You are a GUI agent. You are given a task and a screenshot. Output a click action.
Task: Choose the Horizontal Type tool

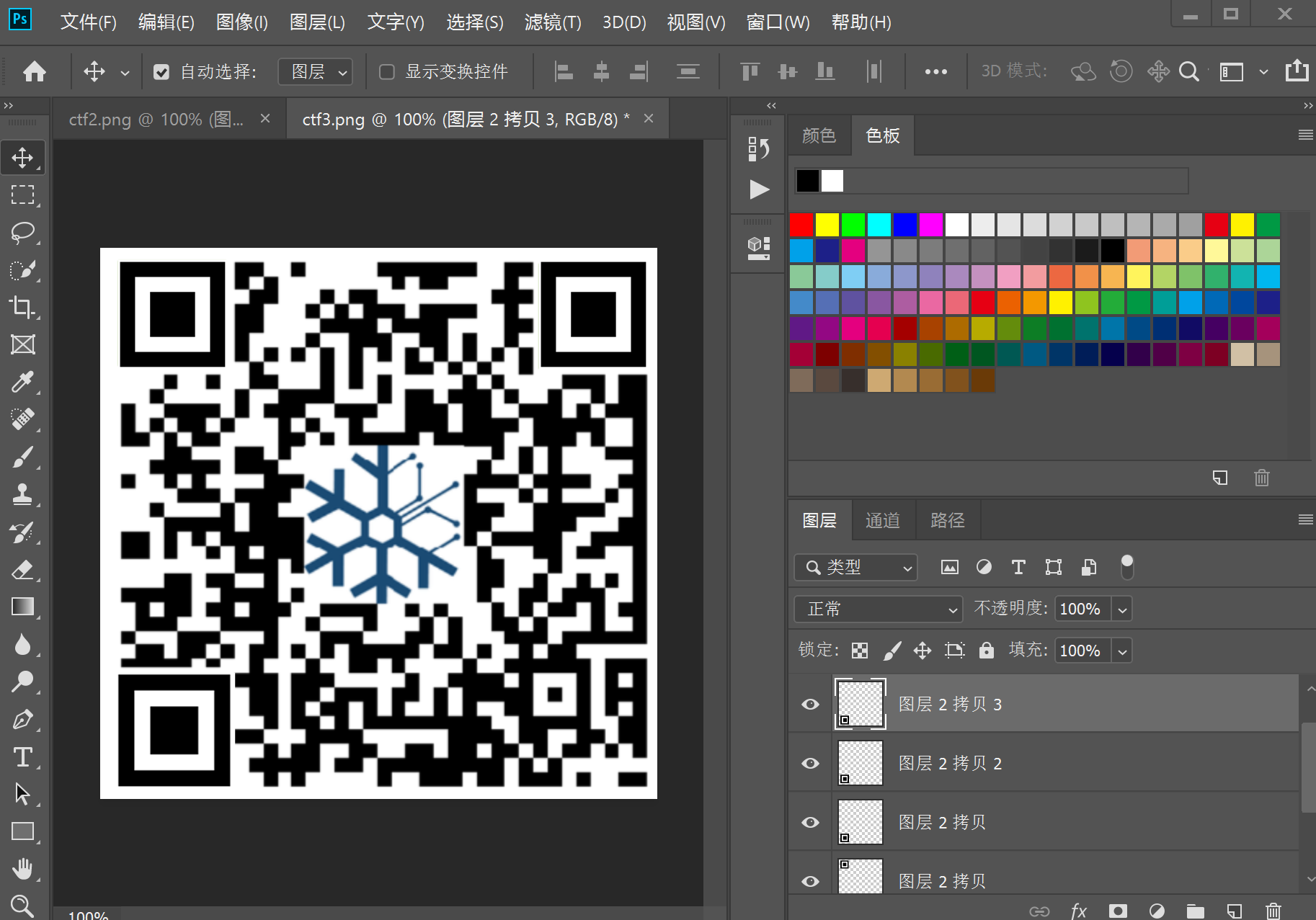(x=22, y=757)
